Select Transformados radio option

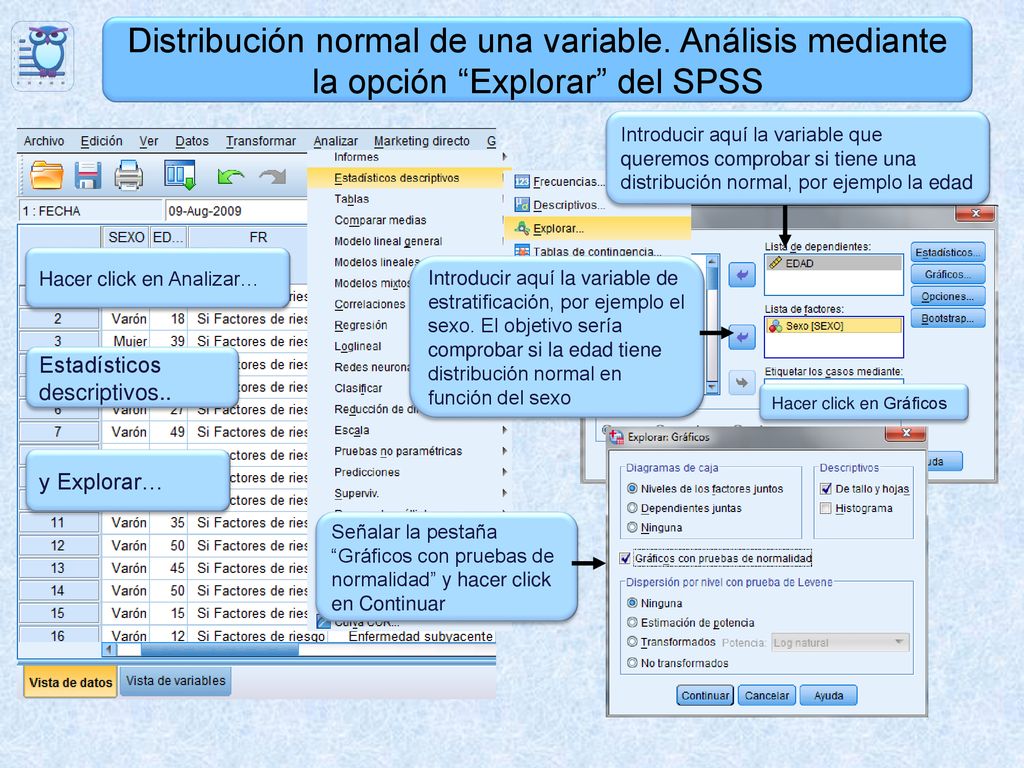pos(632,642)
